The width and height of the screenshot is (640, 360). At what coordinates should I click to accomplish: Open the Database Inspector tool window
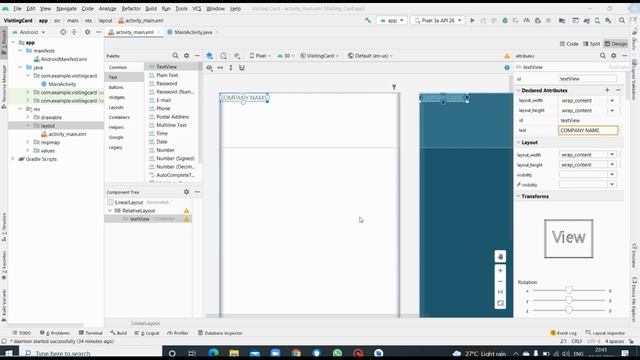220,333
